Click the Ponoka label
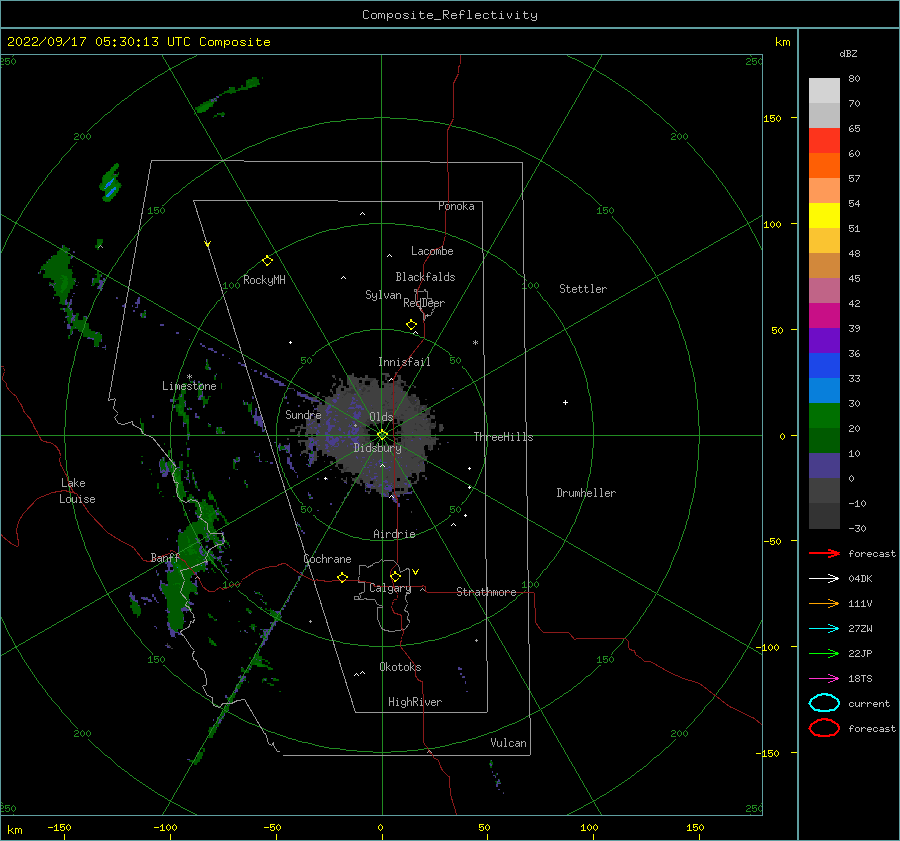Image resolution: width=900 pixels, height=841 pixels. click(456, 206)
